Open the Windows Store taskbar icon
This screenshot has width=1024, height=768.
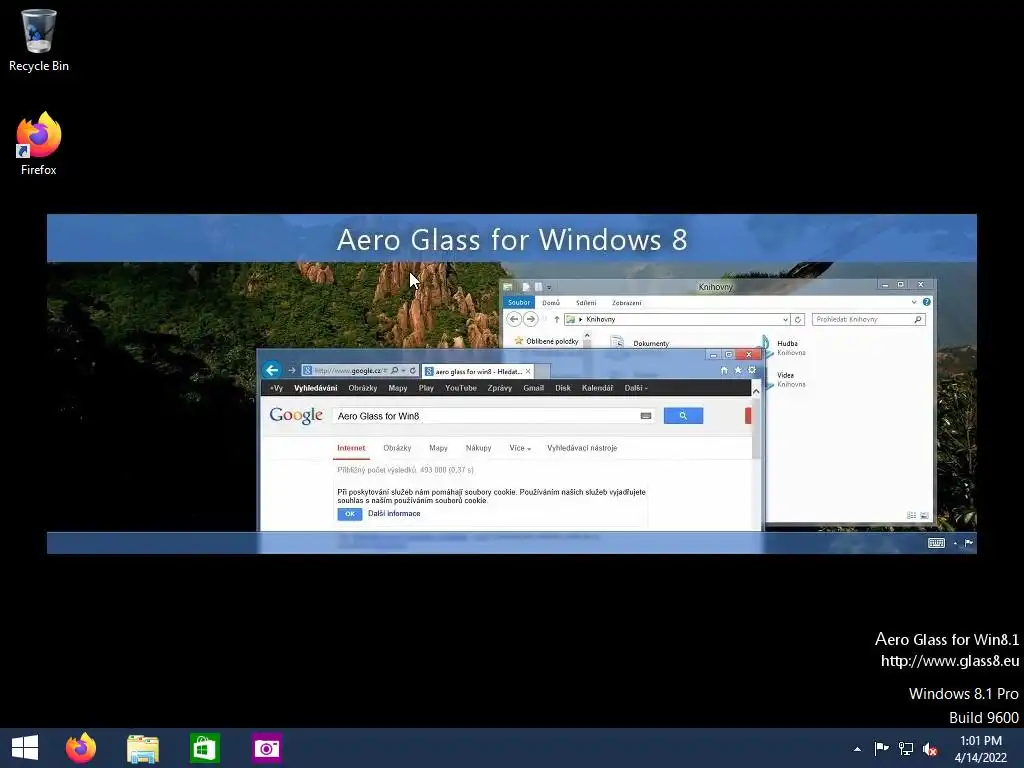(204, 748)
